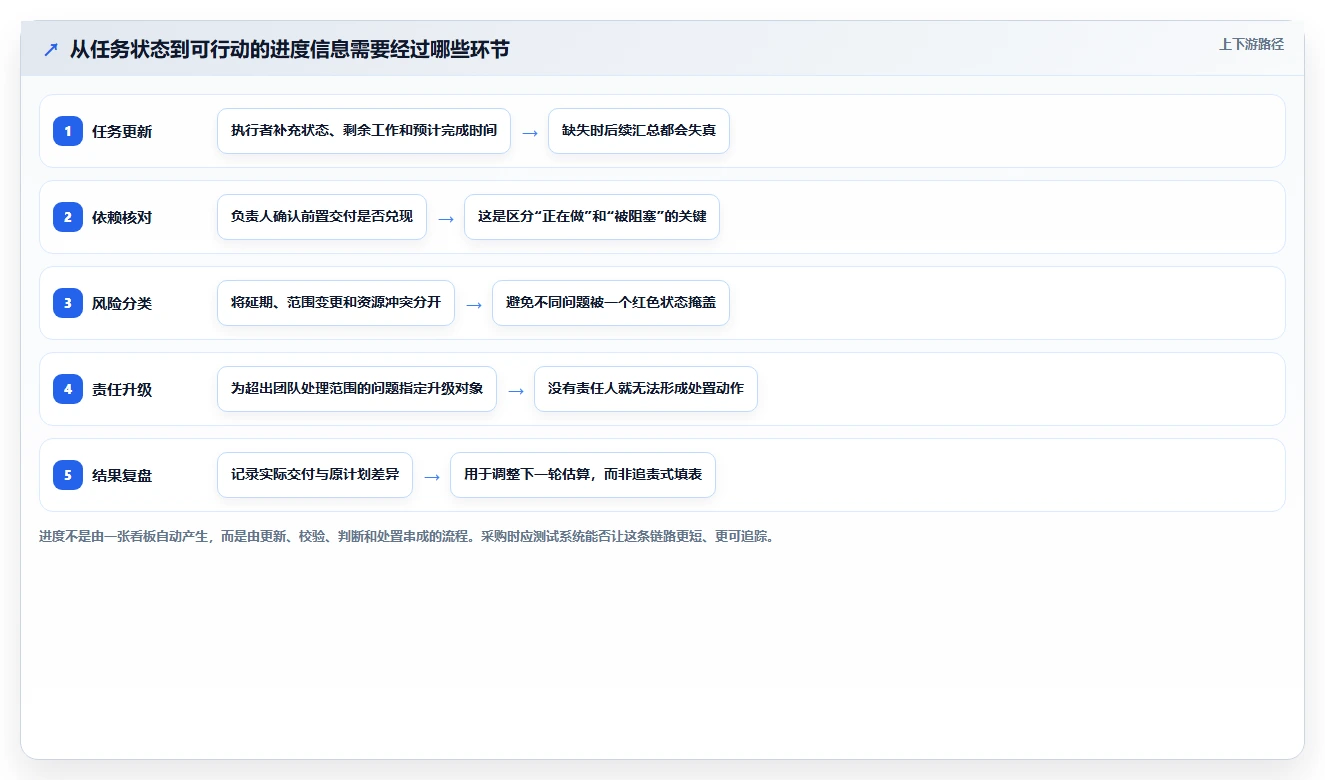1325x780 pixels.
Task: Click the 风险分类 step label
Action: [x=122, y=303]
